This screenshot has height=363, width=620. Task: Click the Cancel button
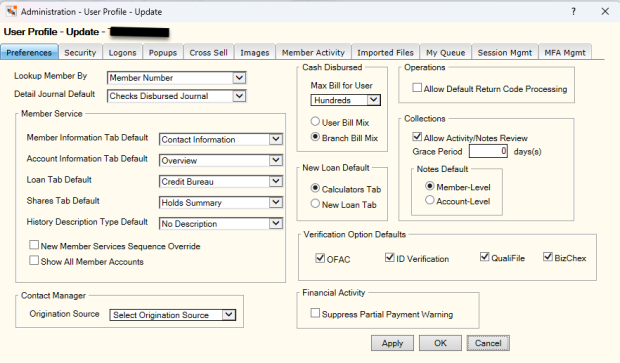[x=488, y=343]
